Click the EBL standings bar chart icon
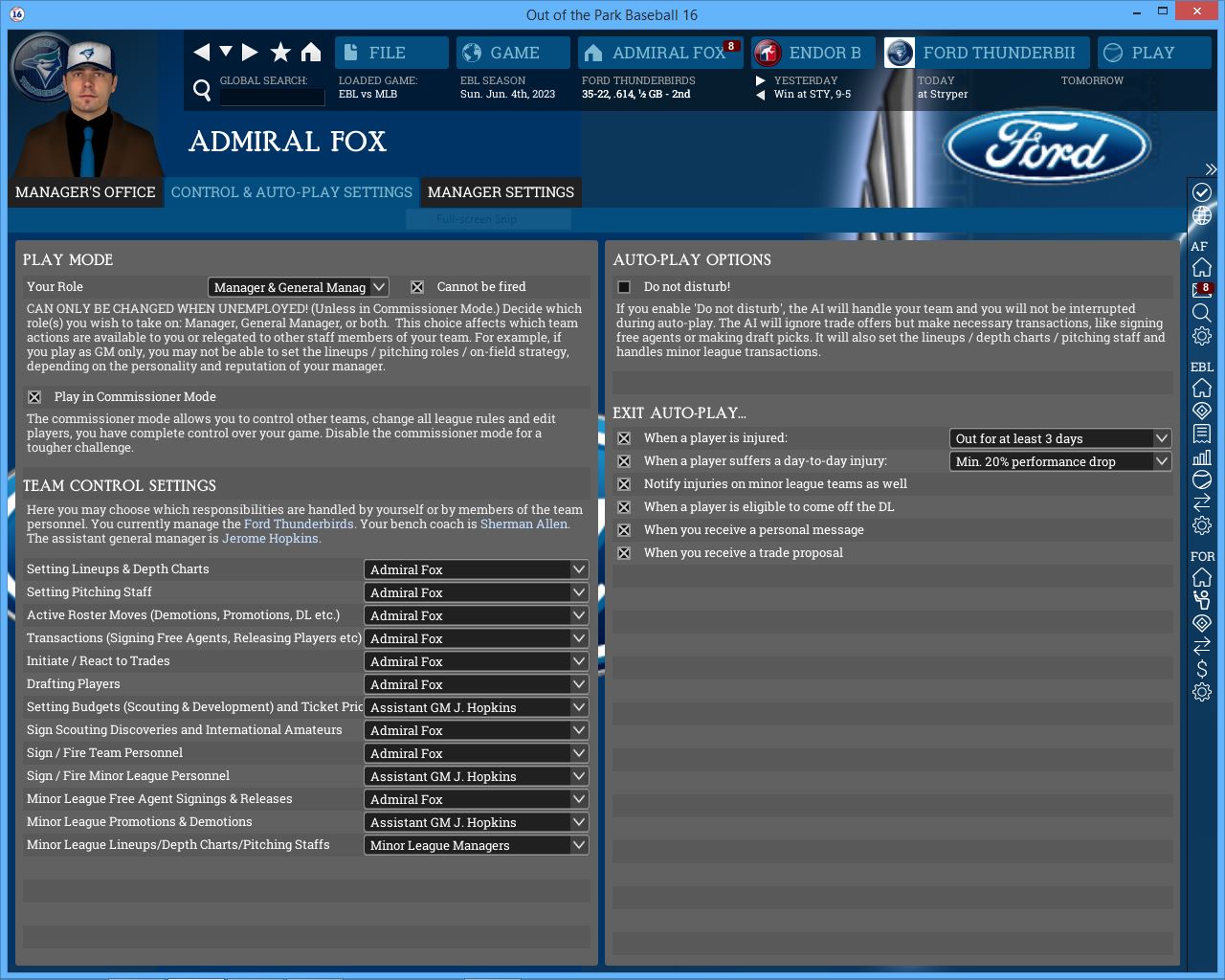The image size is (1225, 980). tap(1202, 457)
